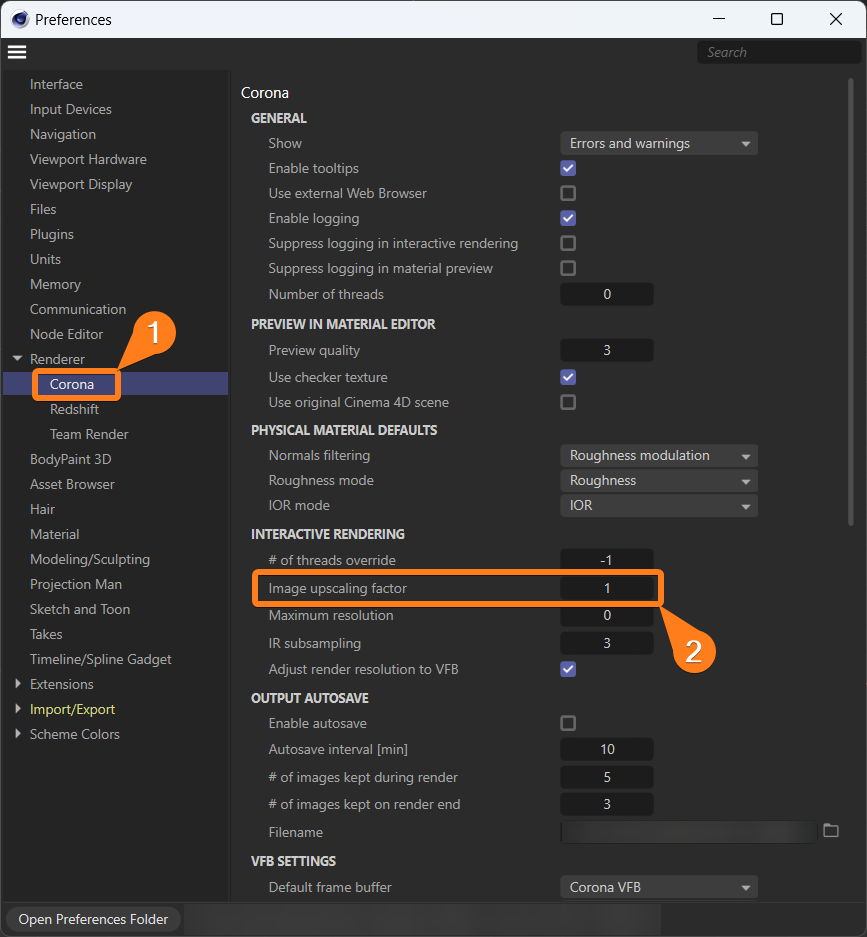
Task: Select Takes category
Action: click(46, 635)
